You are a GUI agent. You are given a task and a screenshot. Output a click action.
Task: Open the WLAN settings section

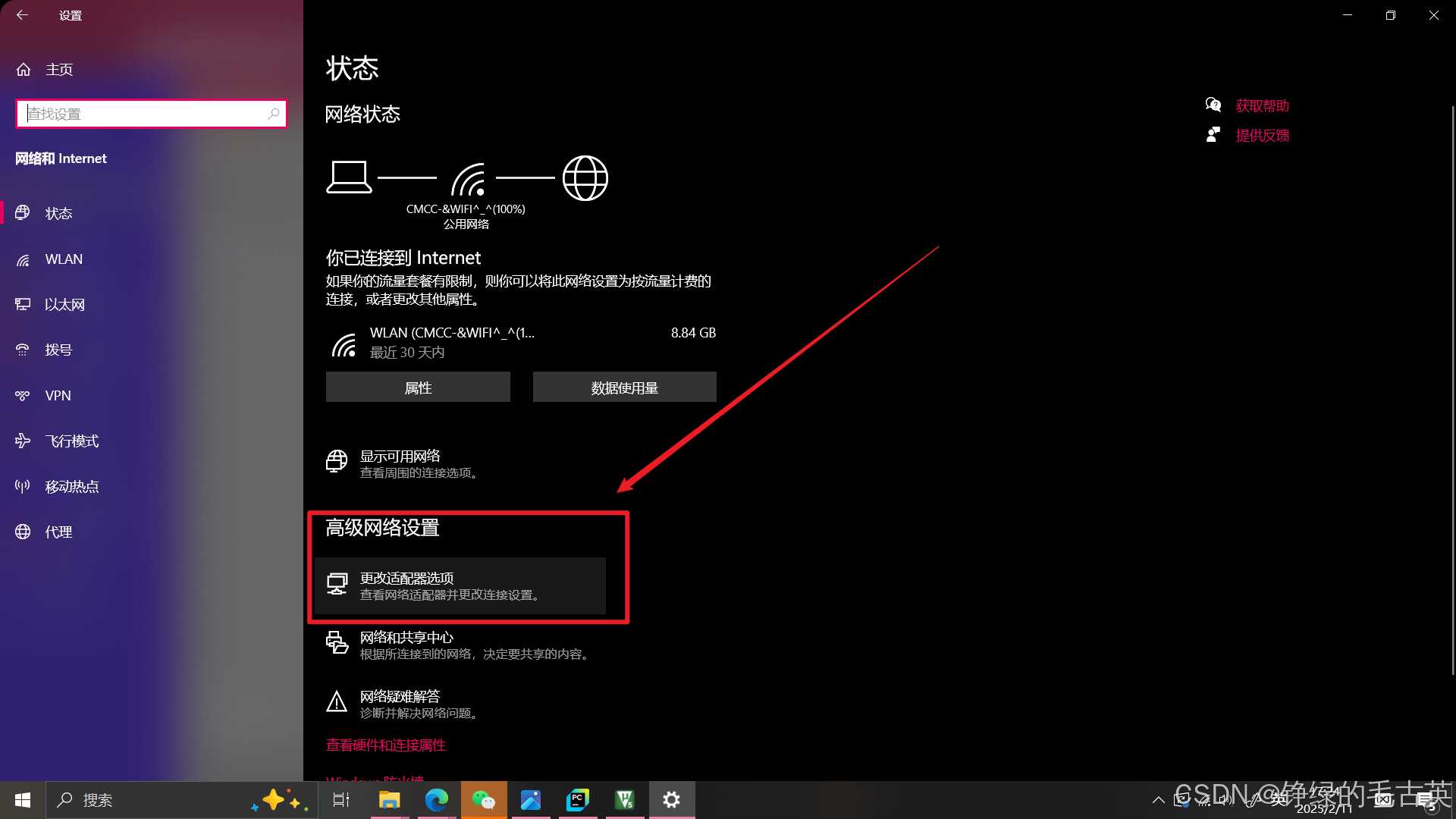click(64, 259)
